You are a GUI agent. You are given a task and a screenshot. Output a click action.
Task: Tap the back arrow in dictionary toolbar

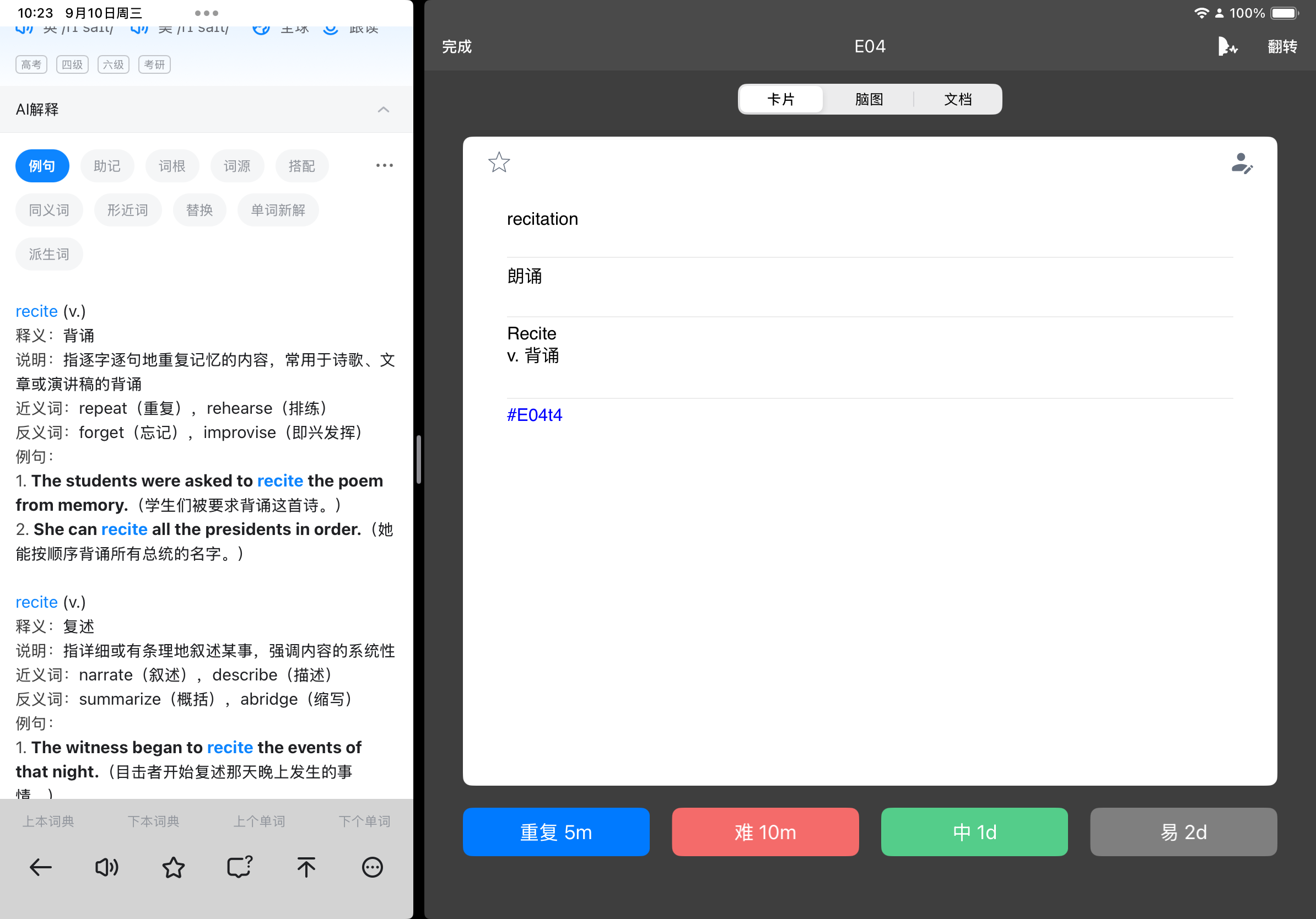coord(40,867)
